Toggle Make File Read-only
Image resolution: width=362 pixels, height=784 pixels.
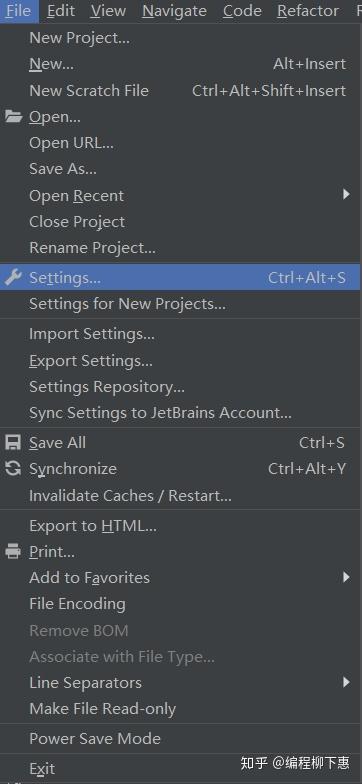point(180,708)
